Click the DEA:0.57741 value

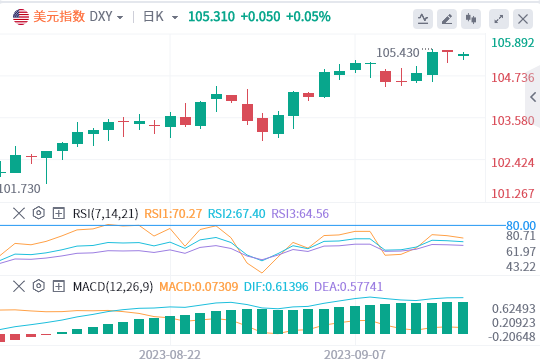pyautogui.click(x=349, y=287)
